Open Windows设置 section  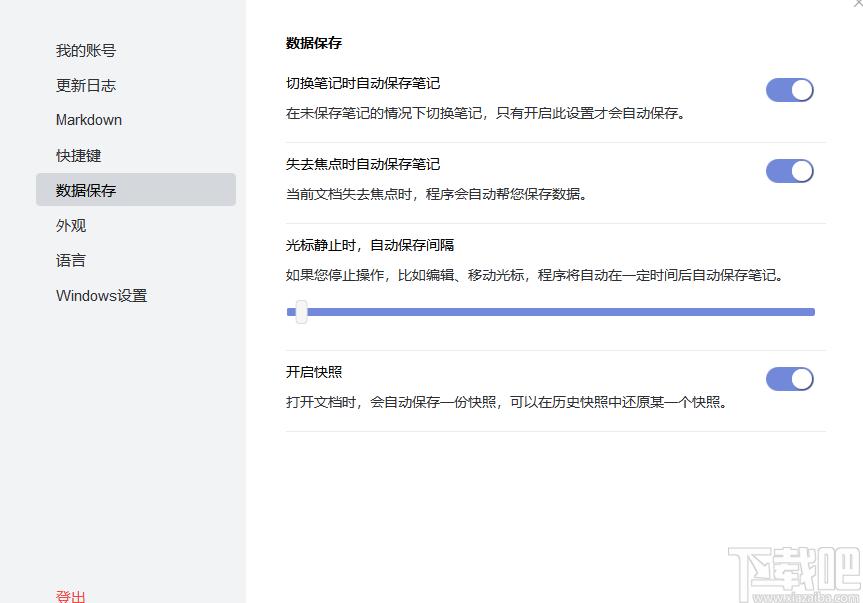coord(102,295)
